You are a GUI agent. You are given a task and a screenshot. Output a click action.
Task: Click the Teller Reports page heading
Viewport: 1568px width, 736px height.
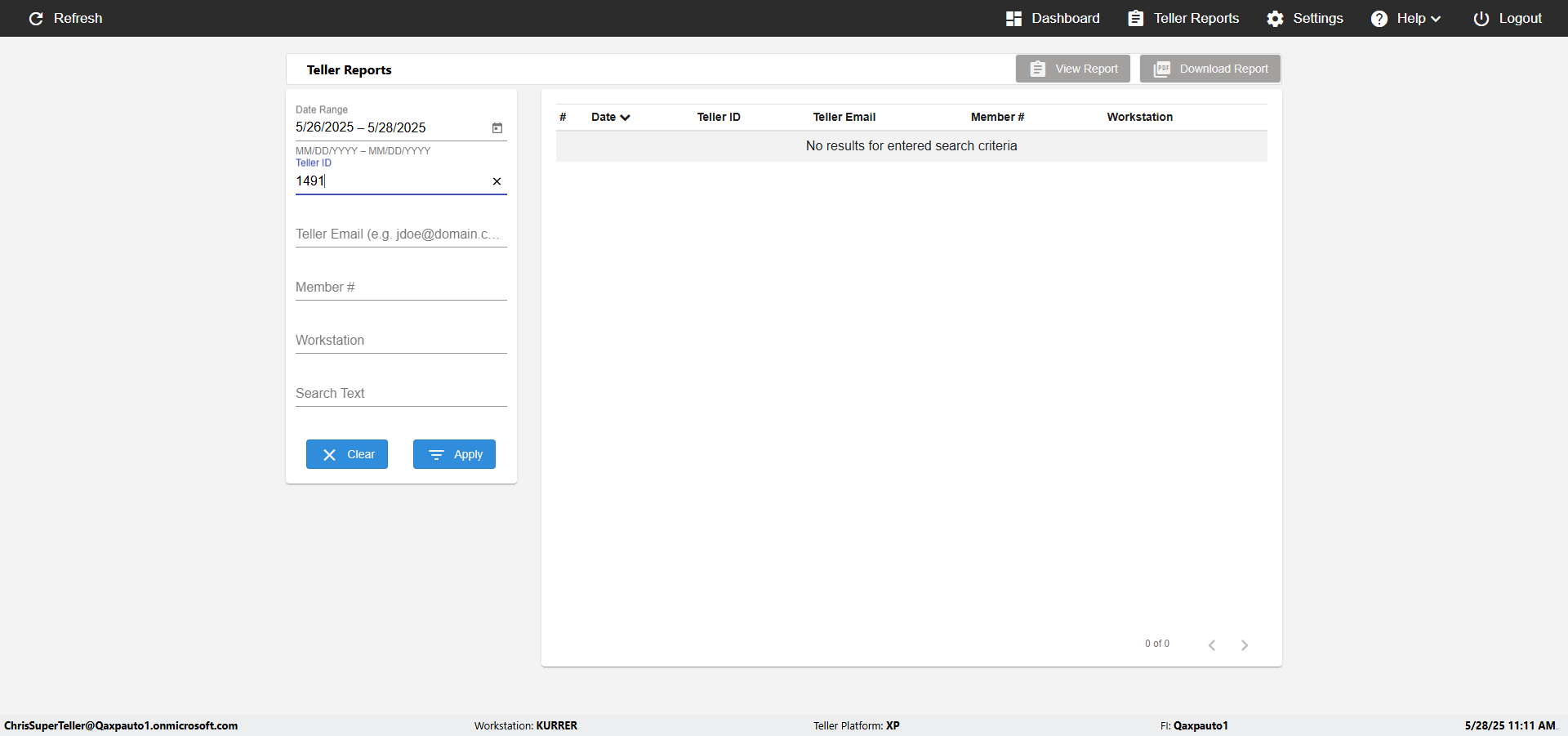[x=350, y=70]
